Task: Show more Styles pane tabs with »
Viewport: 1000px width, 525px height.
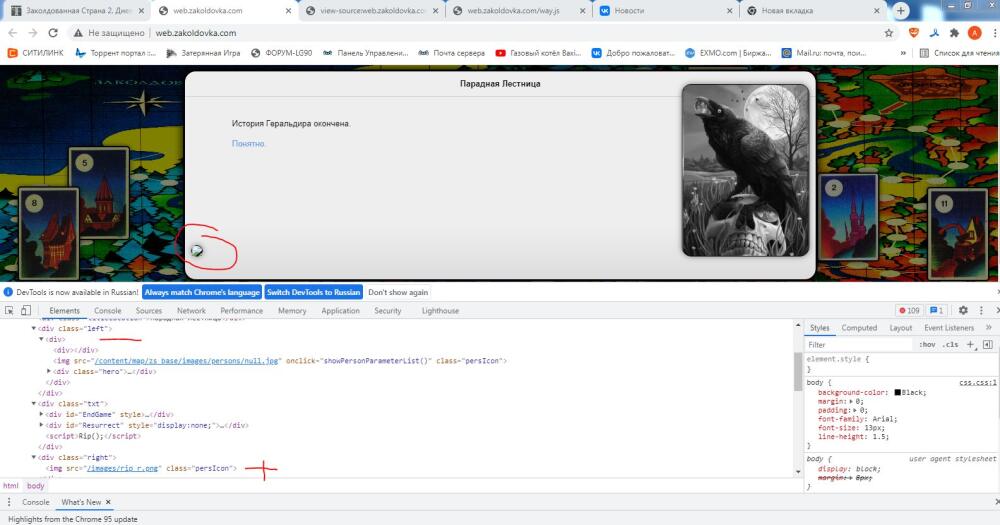Action: (989, 327)
